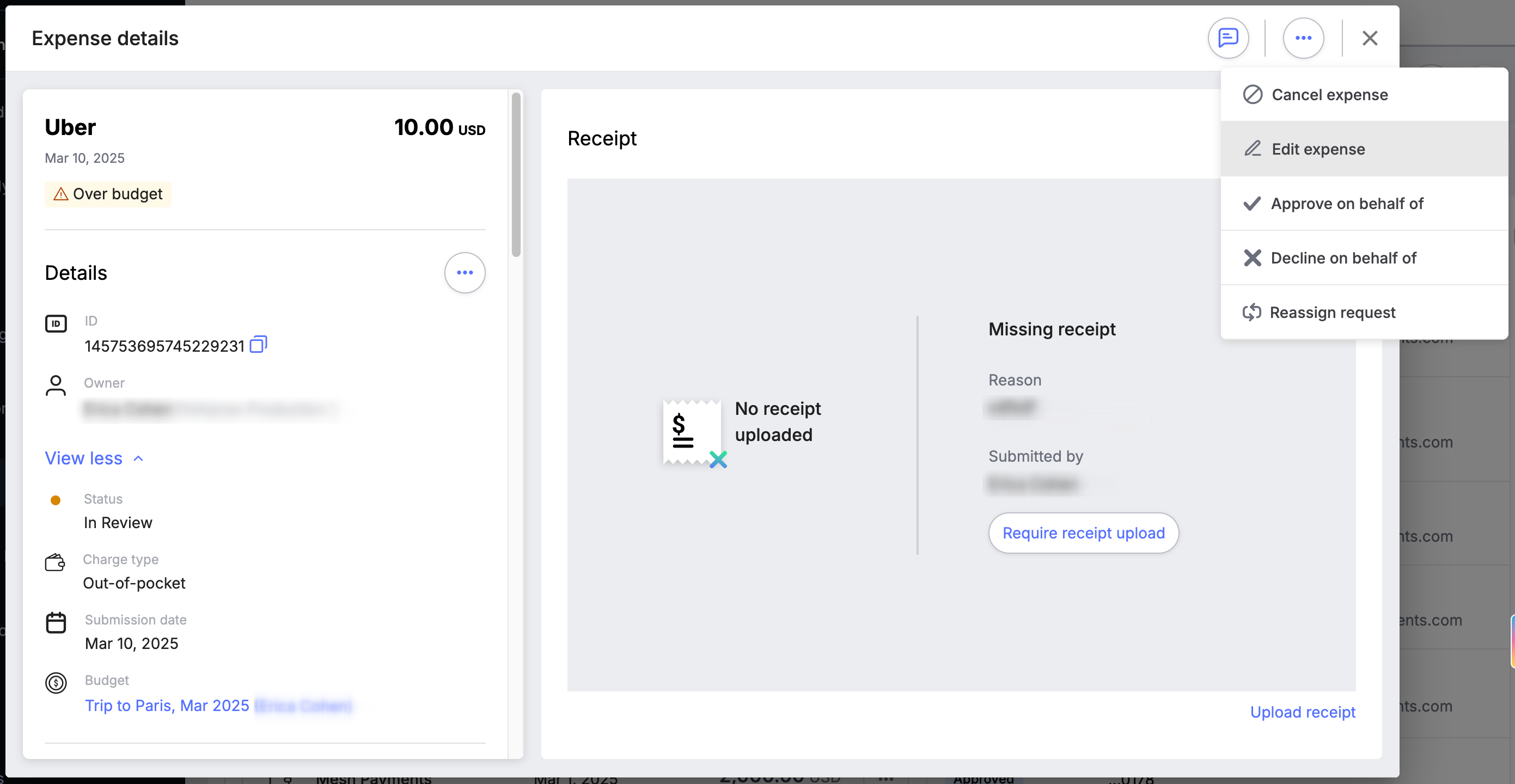
Task: Click the In Review status text
Action: tap(118, 523)
